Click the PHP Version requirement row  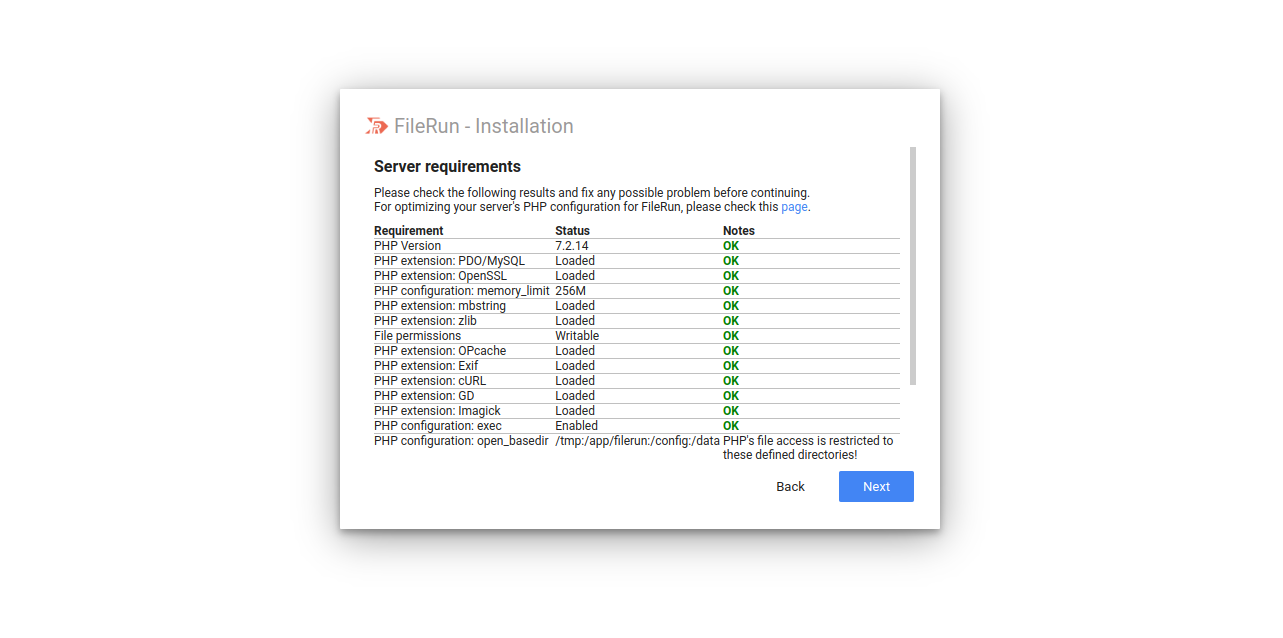408,246
